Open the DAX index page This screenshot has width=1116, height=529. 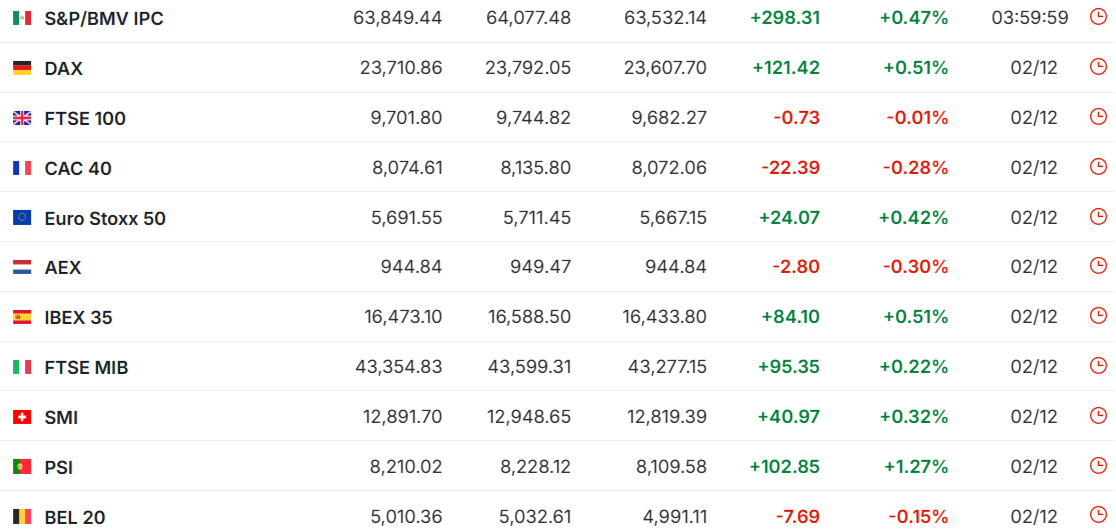[64, 68]
